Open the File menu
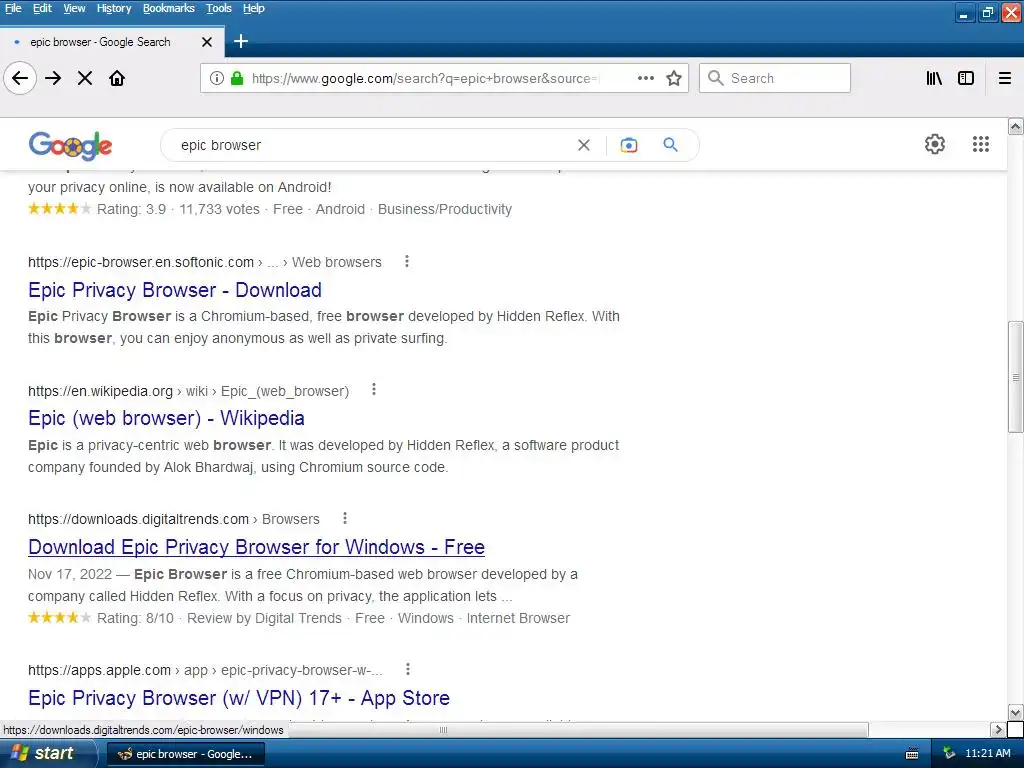1024x768 pixels. [x=13, y=8]
